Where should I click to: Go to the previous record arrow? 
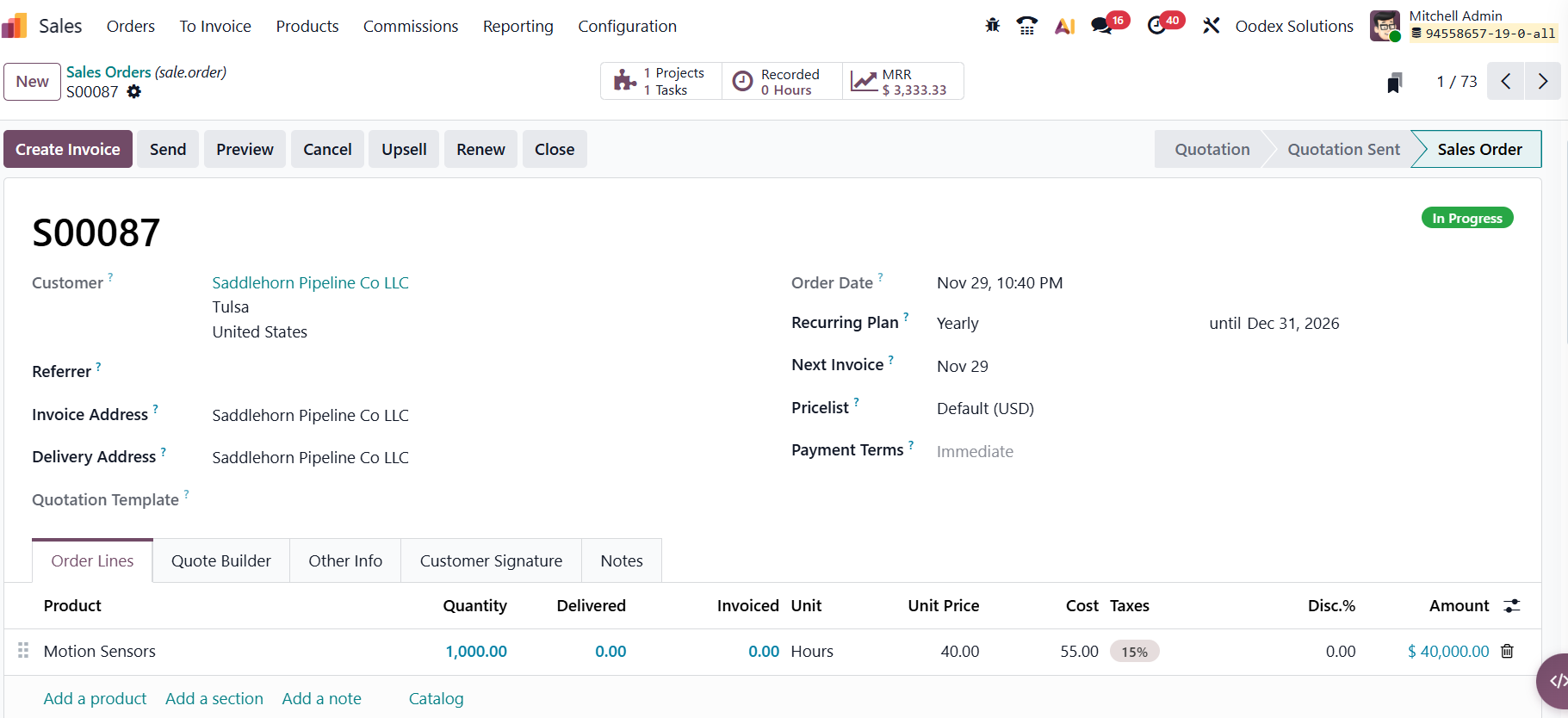click(x=1506, y=82)
